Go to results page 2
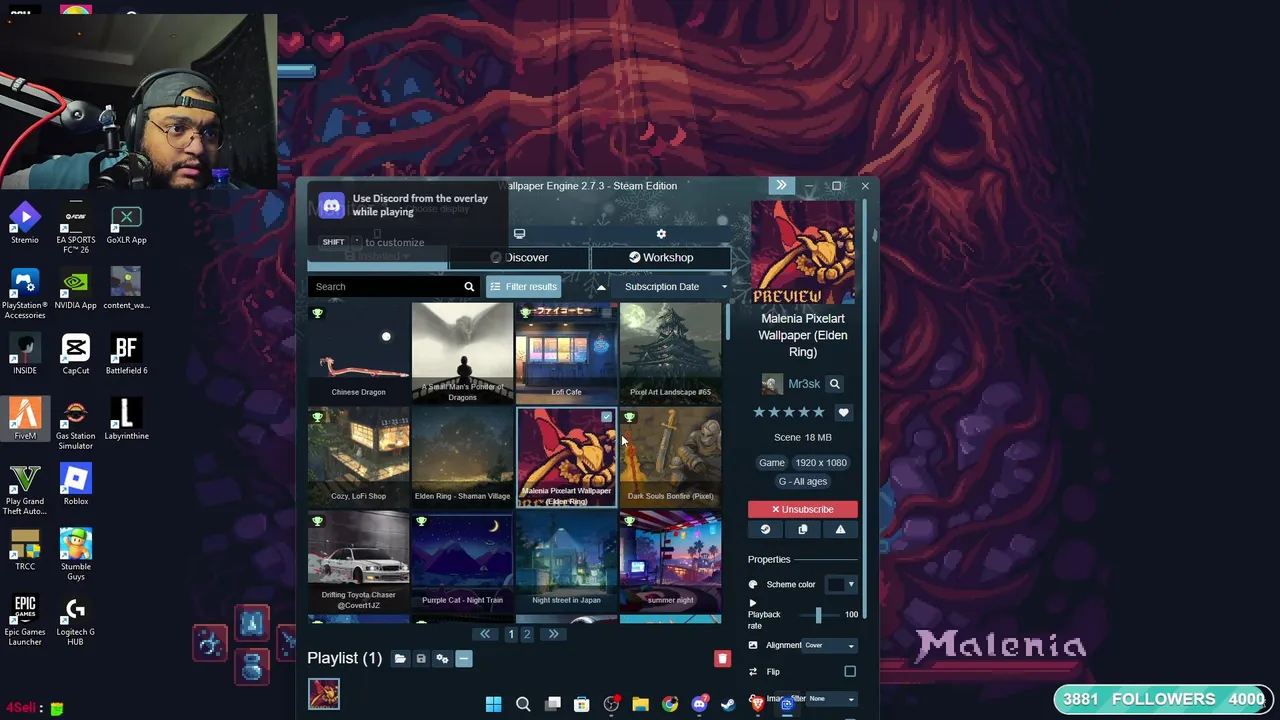 [x=527, y=634]
